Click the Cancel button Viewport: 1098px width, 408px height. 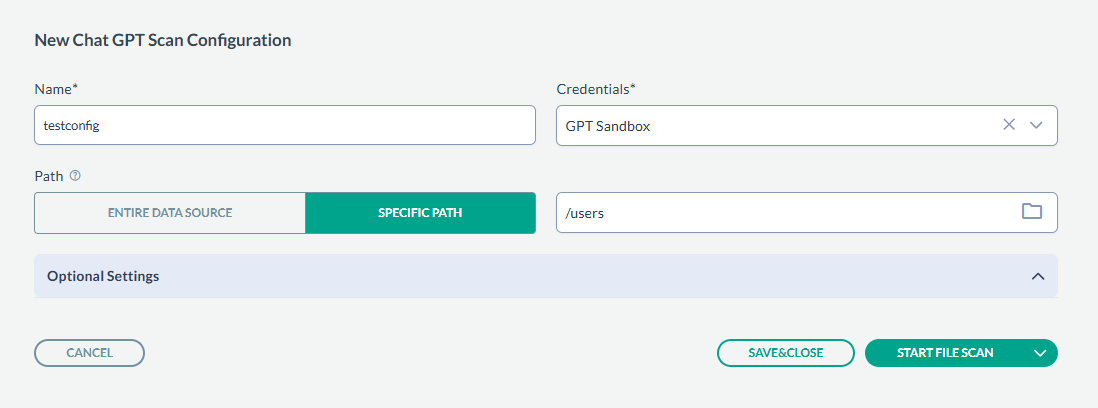tap(90, 353)
